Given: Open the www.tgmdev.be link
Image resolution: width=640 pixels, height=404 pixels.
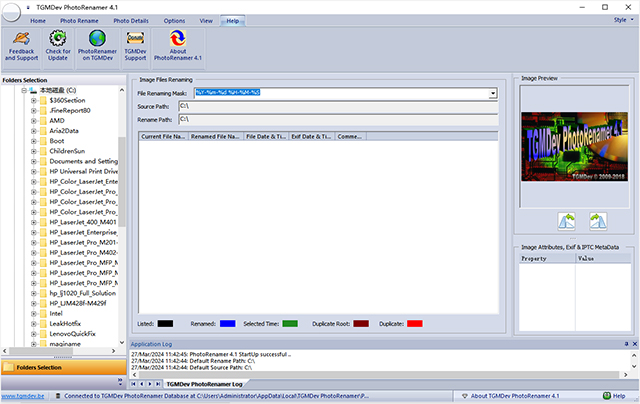Looking at the screenshot, I should (23, 396).
